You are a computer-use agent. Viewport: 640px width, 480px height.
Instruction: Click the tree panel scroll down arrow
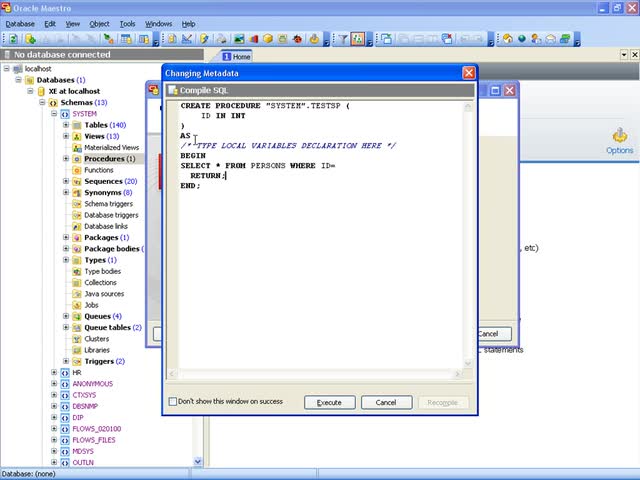click(x=198, y=462)
